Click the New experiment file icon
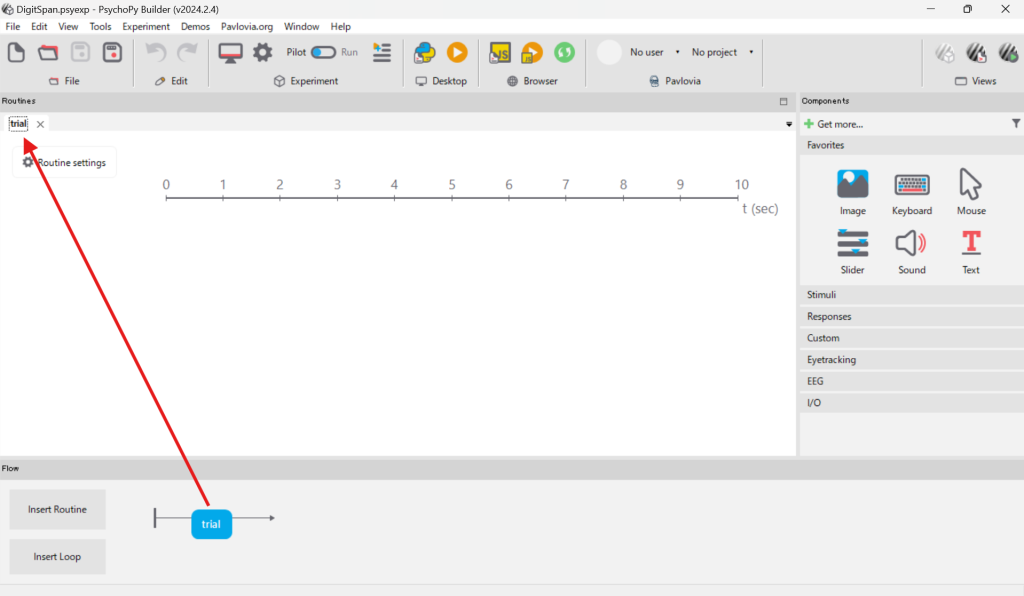Screen dimensions: 1024x596 (x=17, y=52)
